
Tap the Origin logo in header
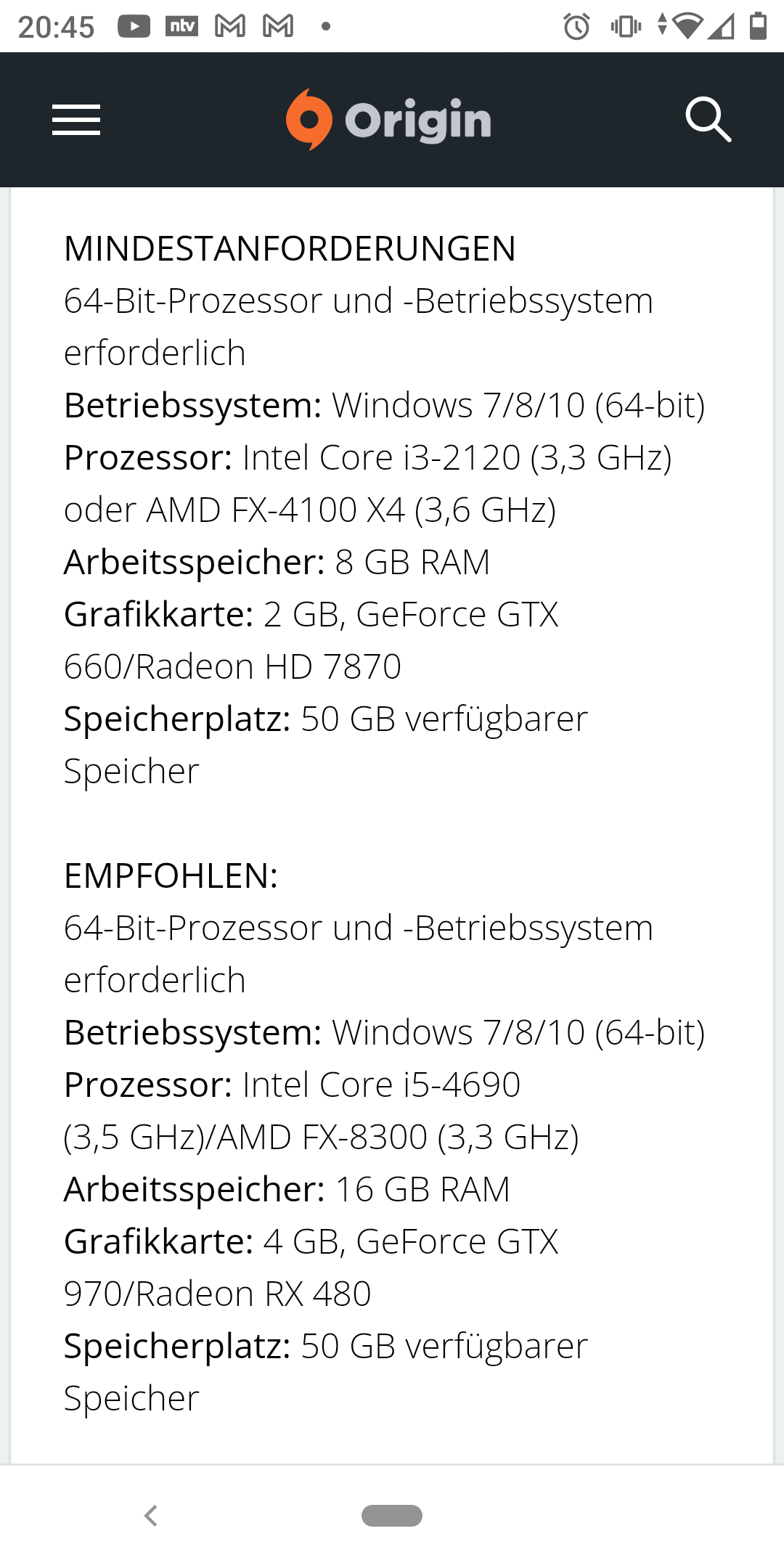coord(389,120)
